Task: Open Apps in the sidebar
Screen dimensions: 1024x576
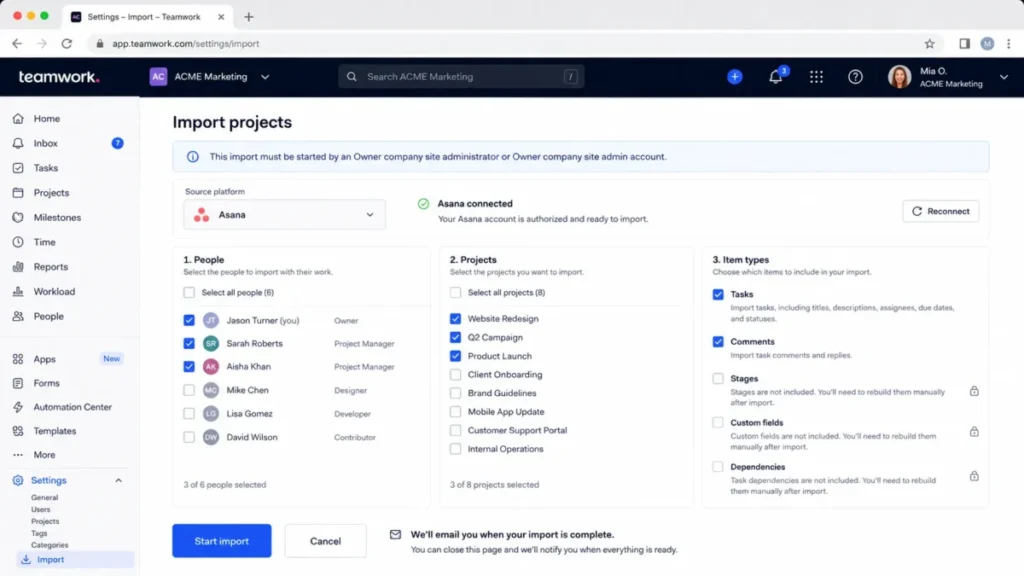Action: [44, 359]
